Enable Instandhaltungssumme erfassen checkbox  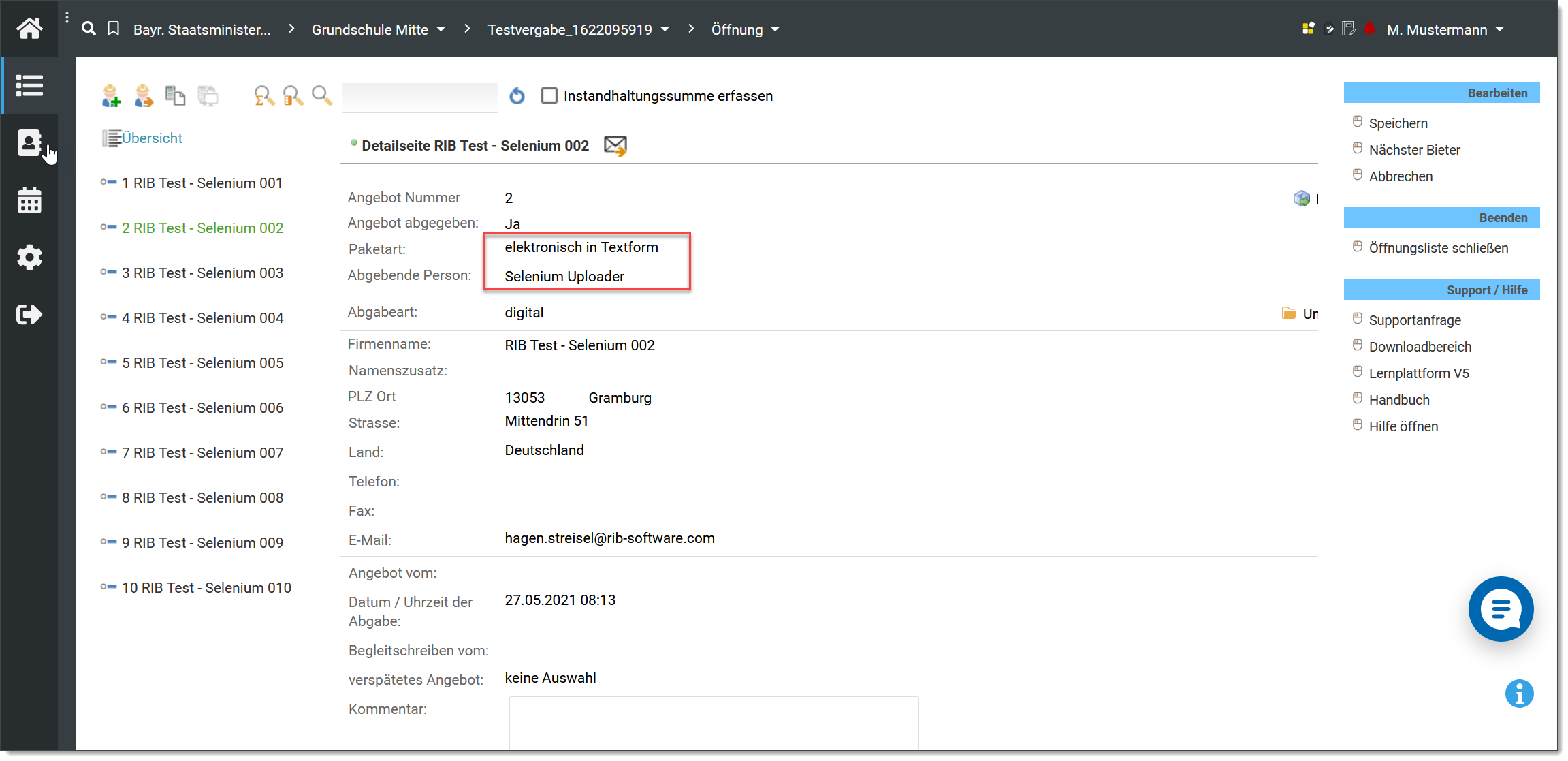tap(549, 95)
